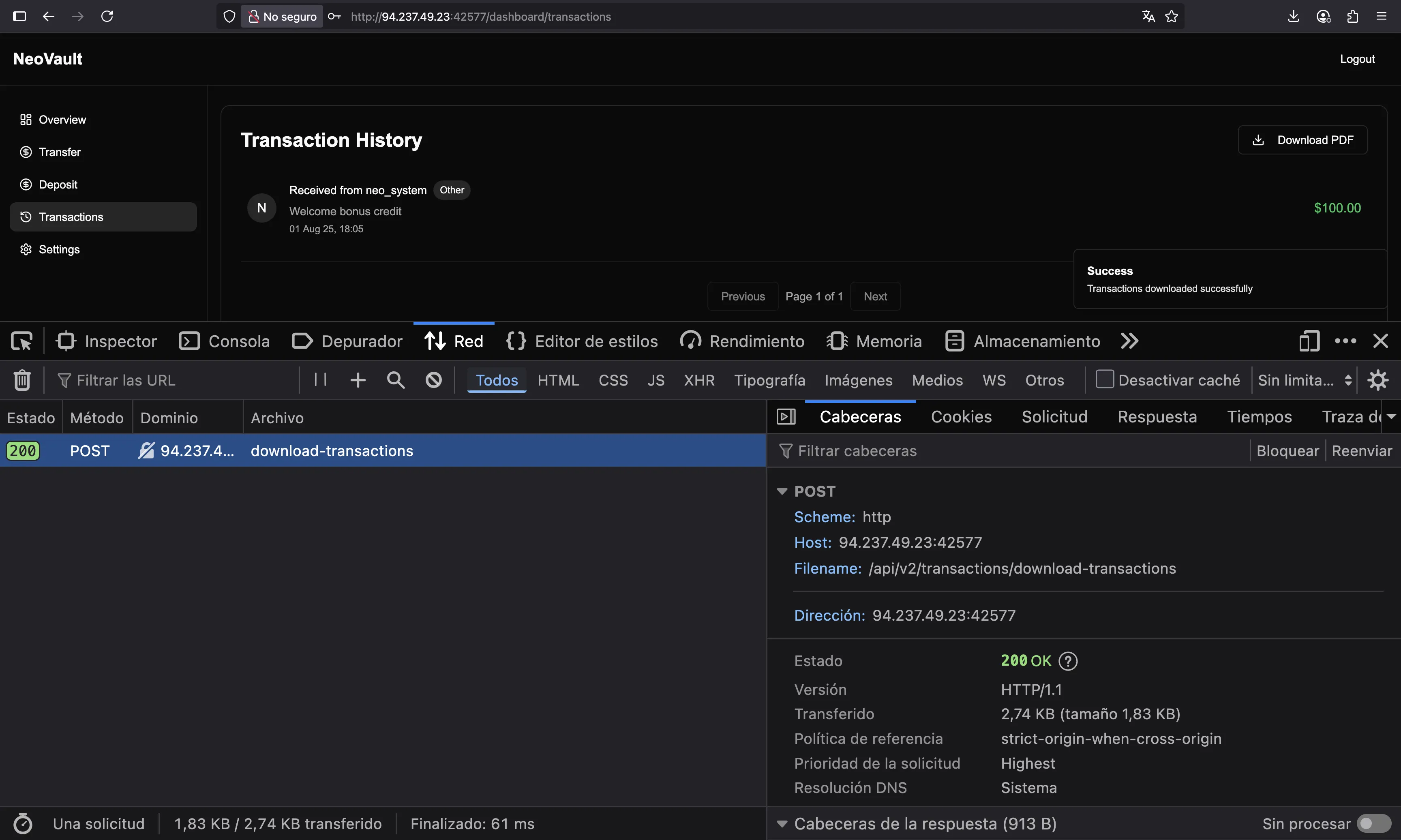Select the download-transactions request row
Screen dimensions: 1401x840
(x=383, y=450)
